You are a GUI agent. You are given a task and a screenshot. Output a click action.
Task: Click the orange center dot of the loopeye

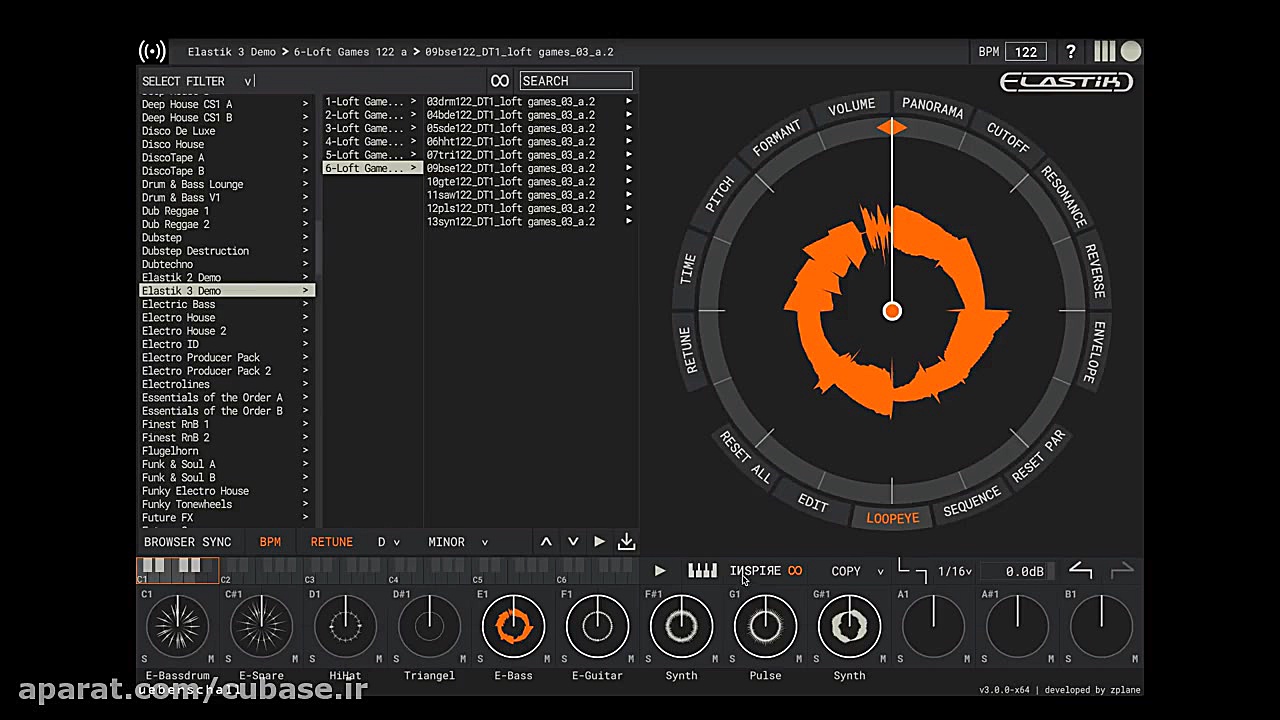pos(892,311)
